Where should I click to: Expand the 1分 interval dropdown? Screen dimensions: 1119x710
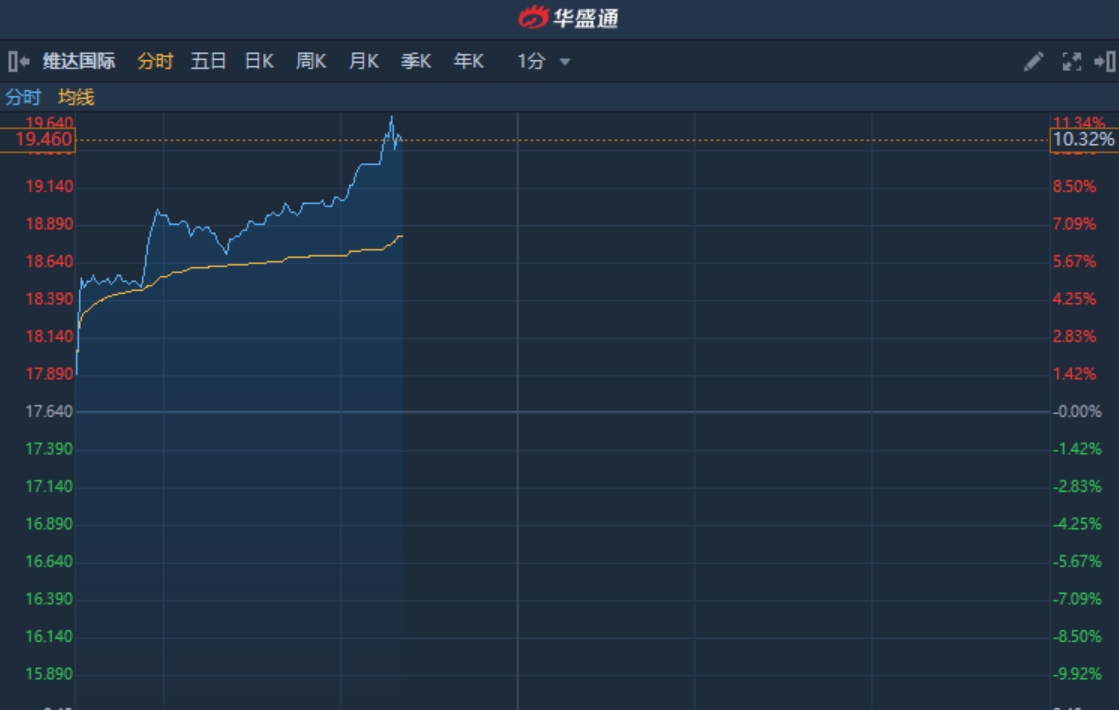coord(564,62)
